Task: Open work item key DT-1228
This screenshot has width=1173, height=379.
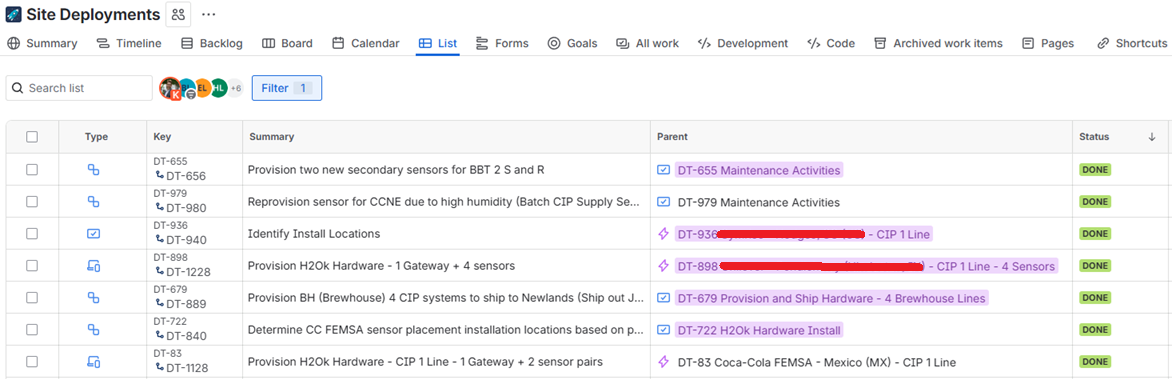Action: pos(189,272)
